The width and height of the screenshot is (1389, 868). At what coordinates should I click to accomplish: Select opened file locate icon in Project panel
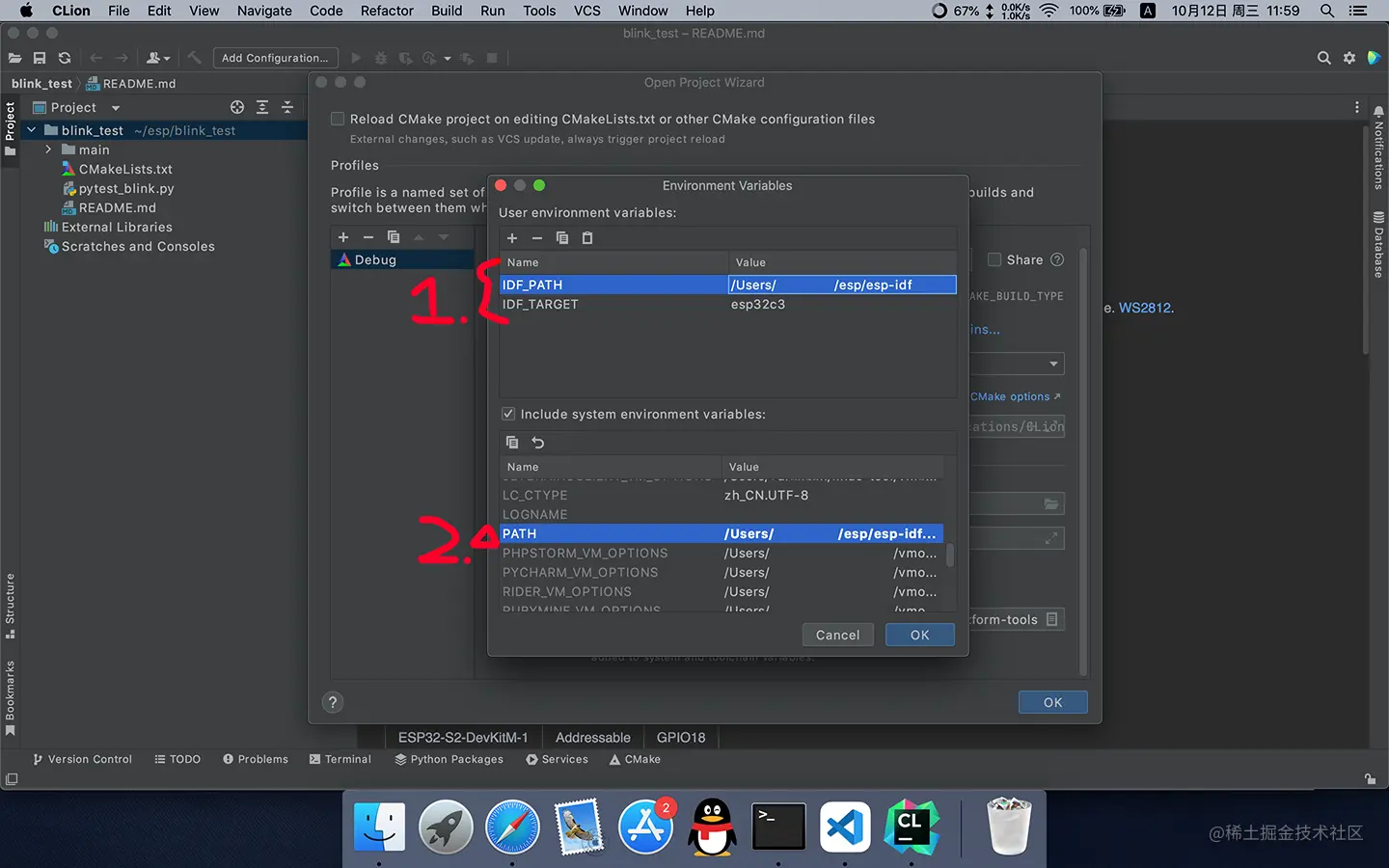pyautogui.click(x=237, y=107)
